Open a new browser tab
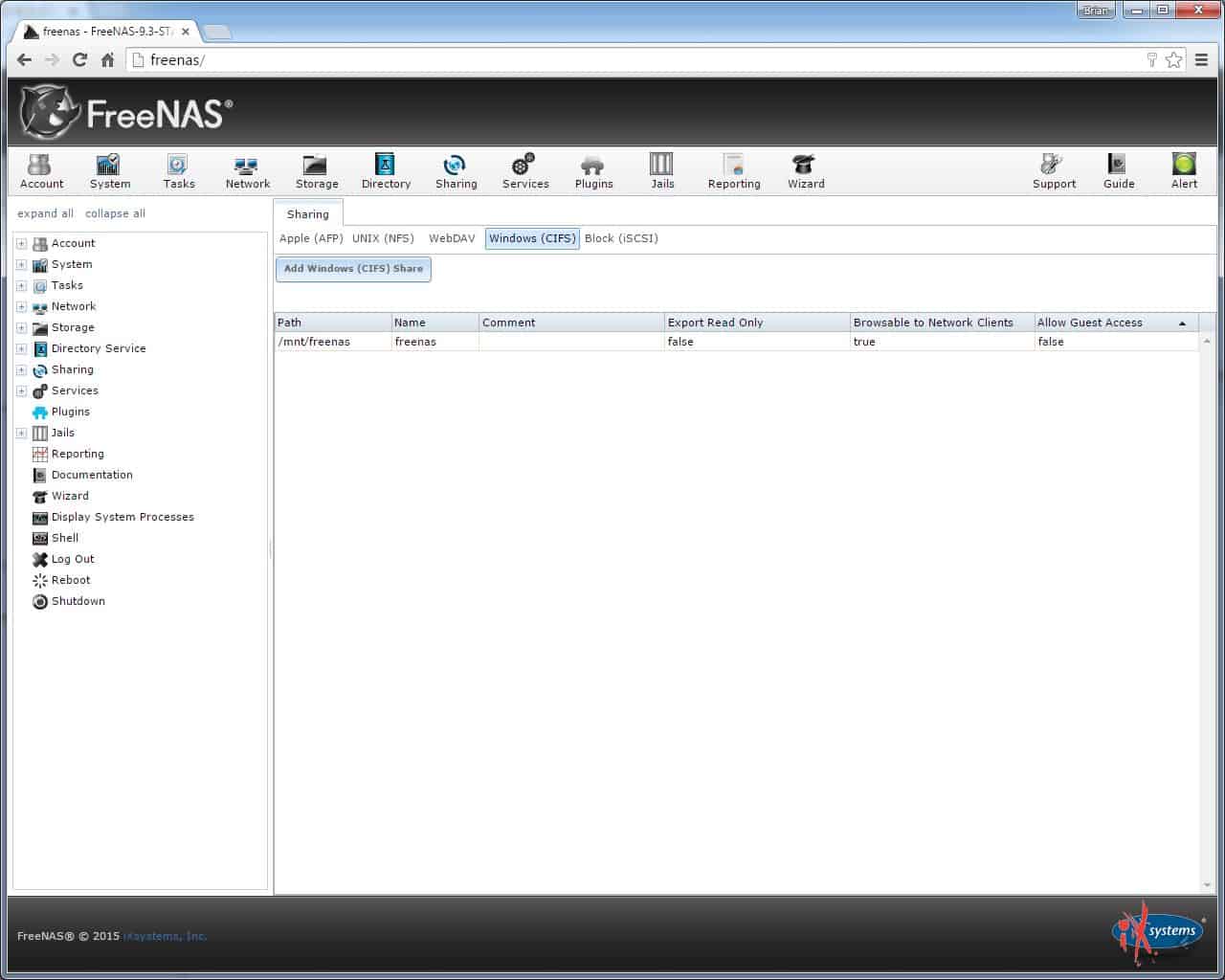1225x980 pixels. pyautogui.click(x=217, y=33)
